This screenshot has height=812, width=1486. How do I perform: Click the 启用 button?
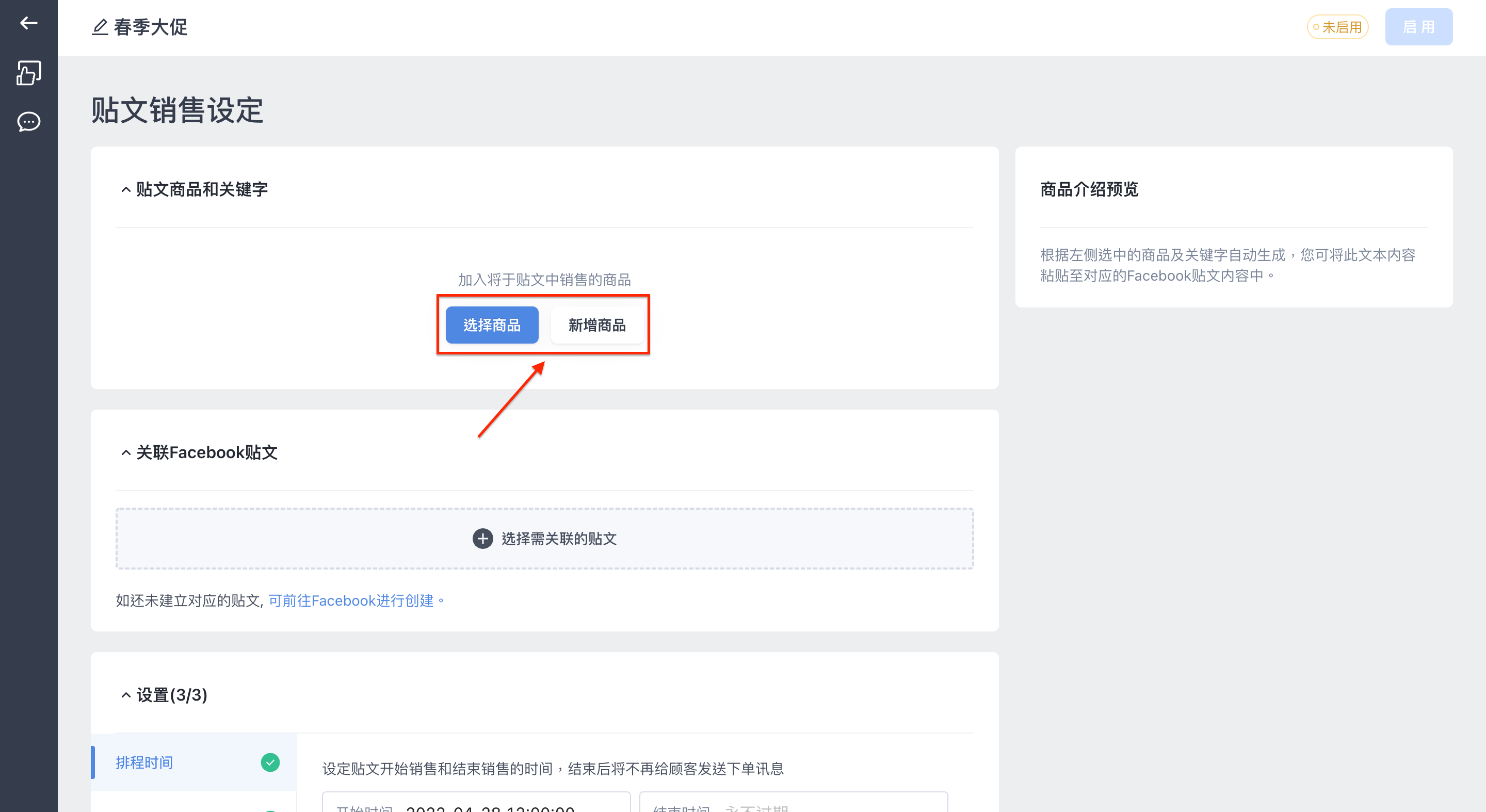tap(1418, 27)
